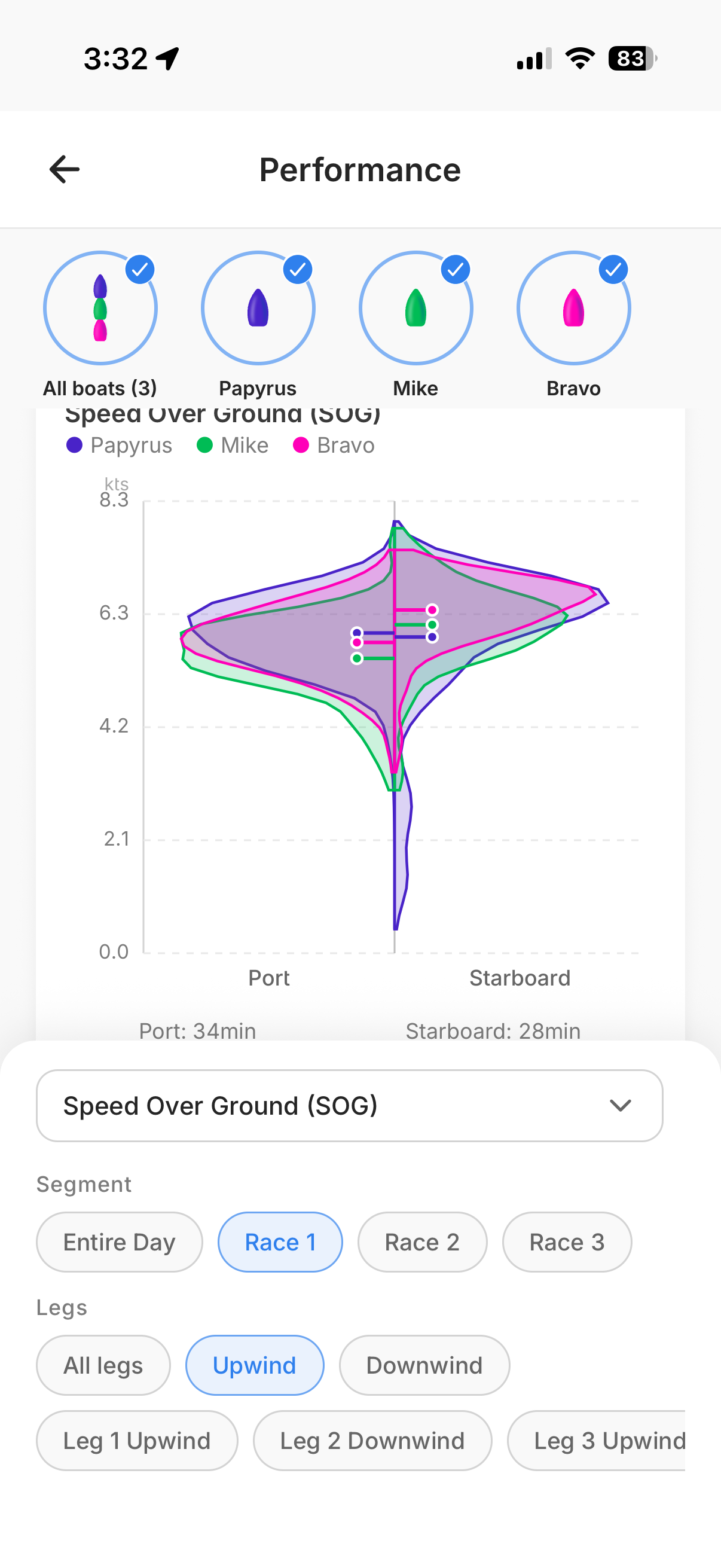Select the All boats (3) icon

pyautogui.click(x=100, y=309)
